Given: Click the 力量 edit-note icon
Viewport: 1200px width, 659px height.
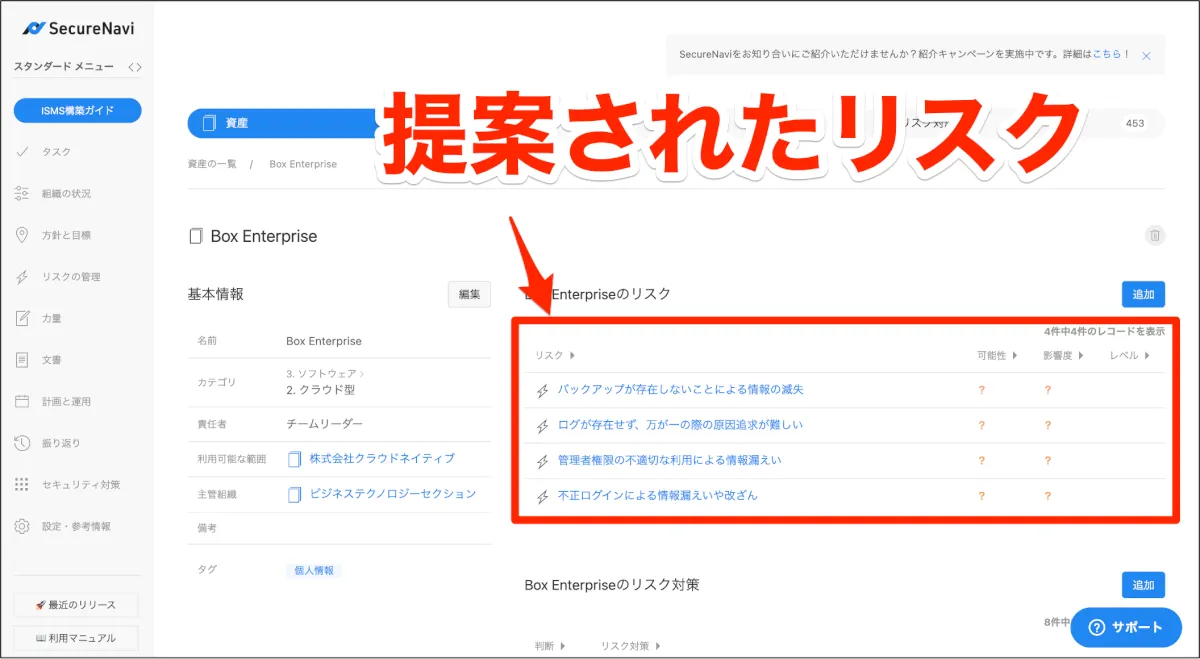Looking at the screenshot, I should click(22, 318).
